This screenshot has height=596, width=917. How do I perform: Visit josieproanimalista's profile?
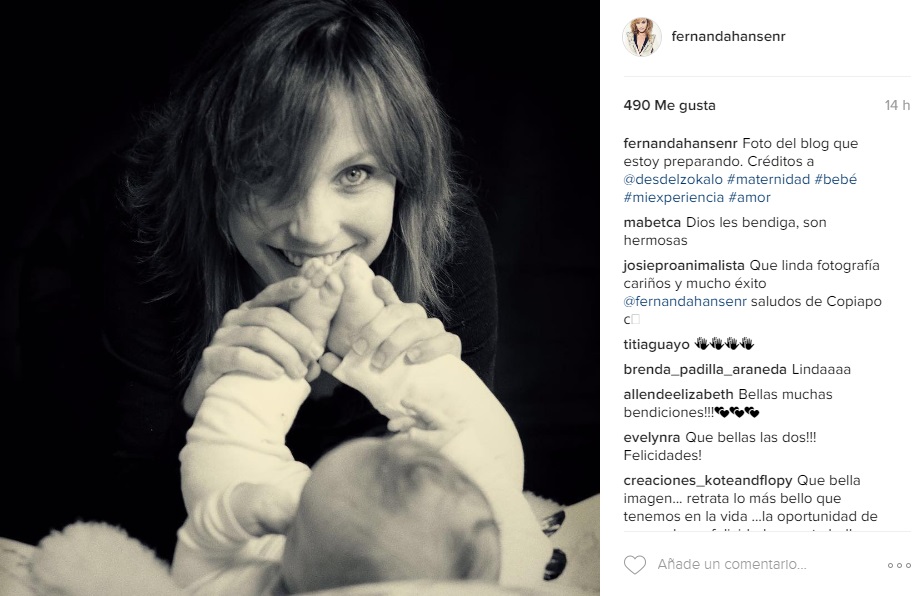(684, 266)
